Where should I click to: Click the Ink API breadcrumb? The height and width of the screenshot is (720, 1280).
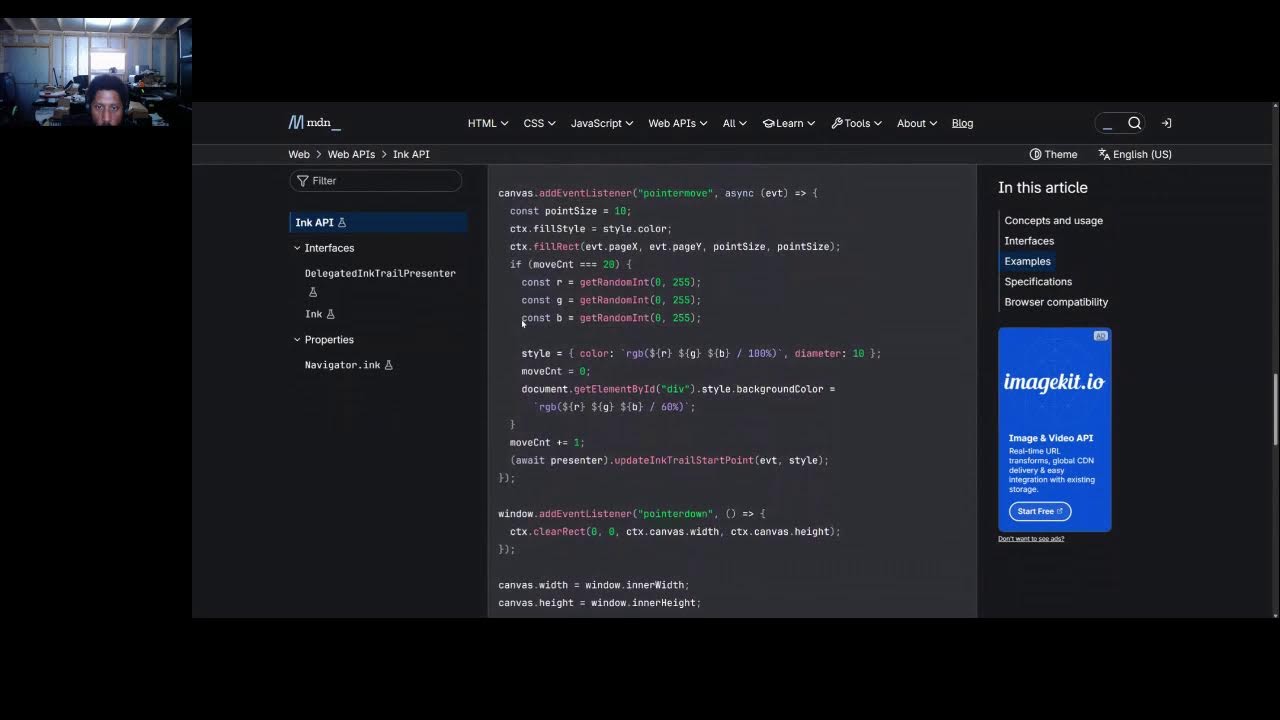point(411,154)
